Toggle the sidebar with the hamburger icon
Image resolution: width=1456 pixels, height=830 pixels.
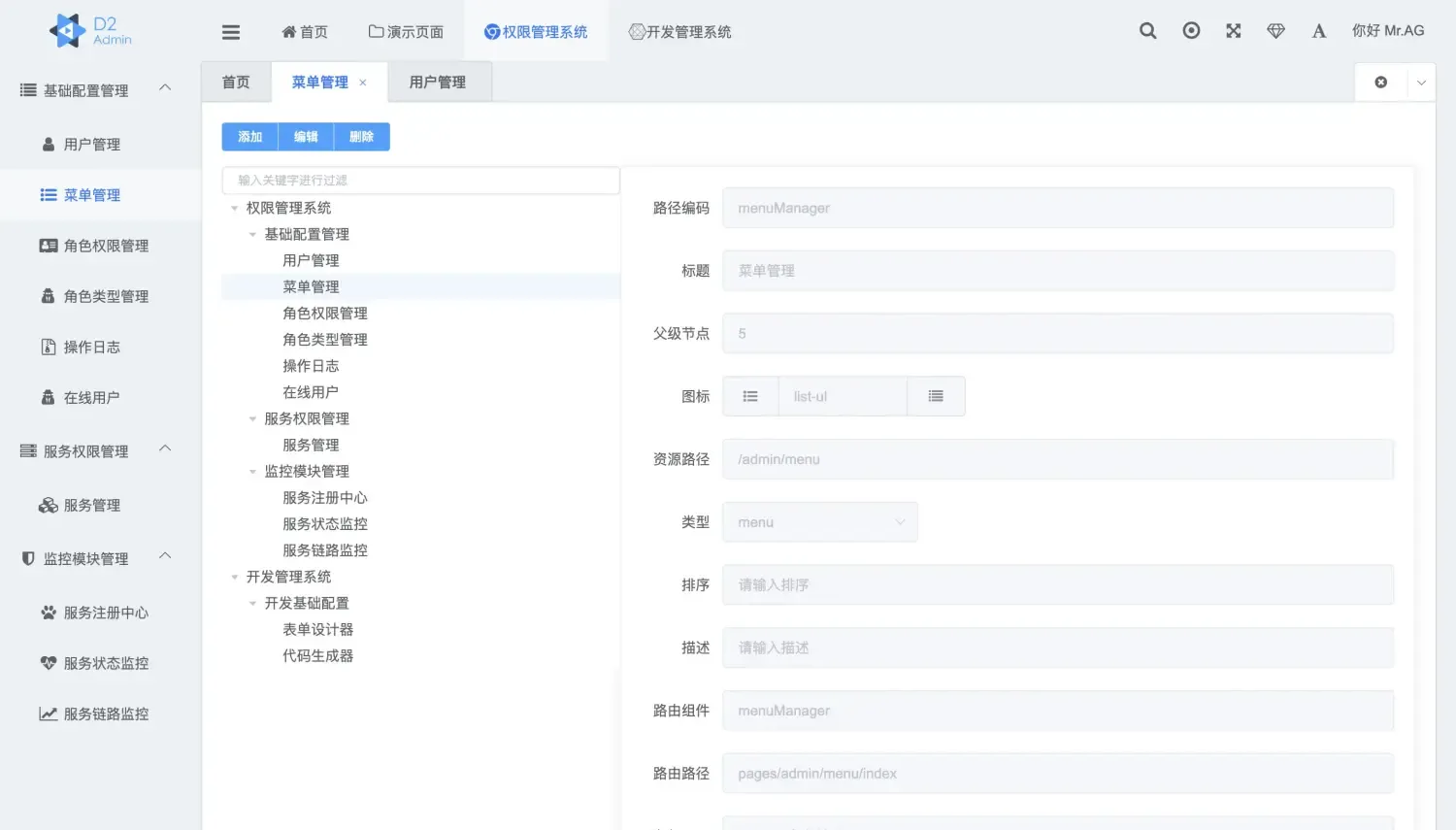click(230, 30)
